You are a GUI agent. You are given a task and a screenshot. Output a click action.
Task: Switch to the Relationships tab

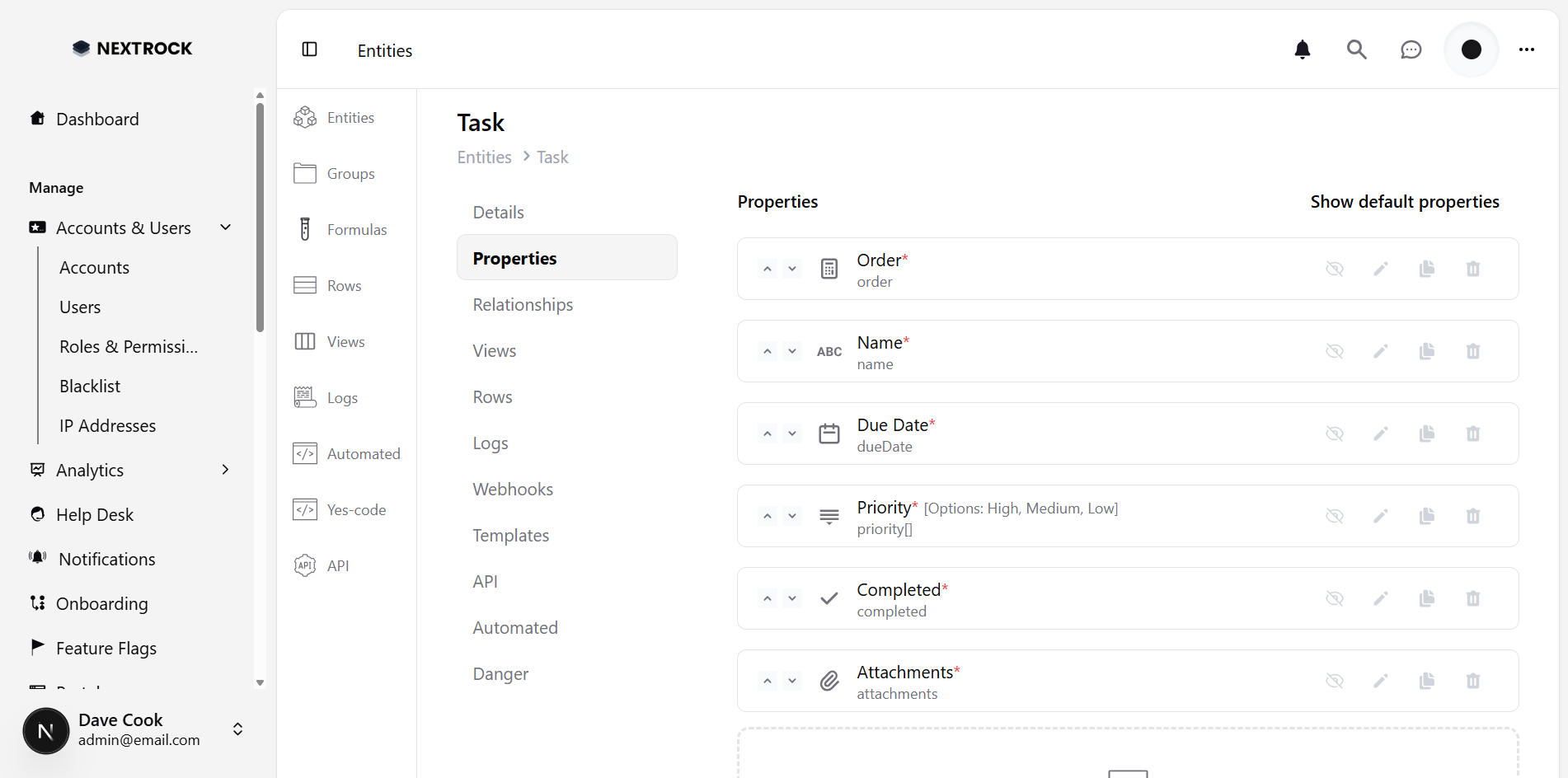(x=523, y=304)
